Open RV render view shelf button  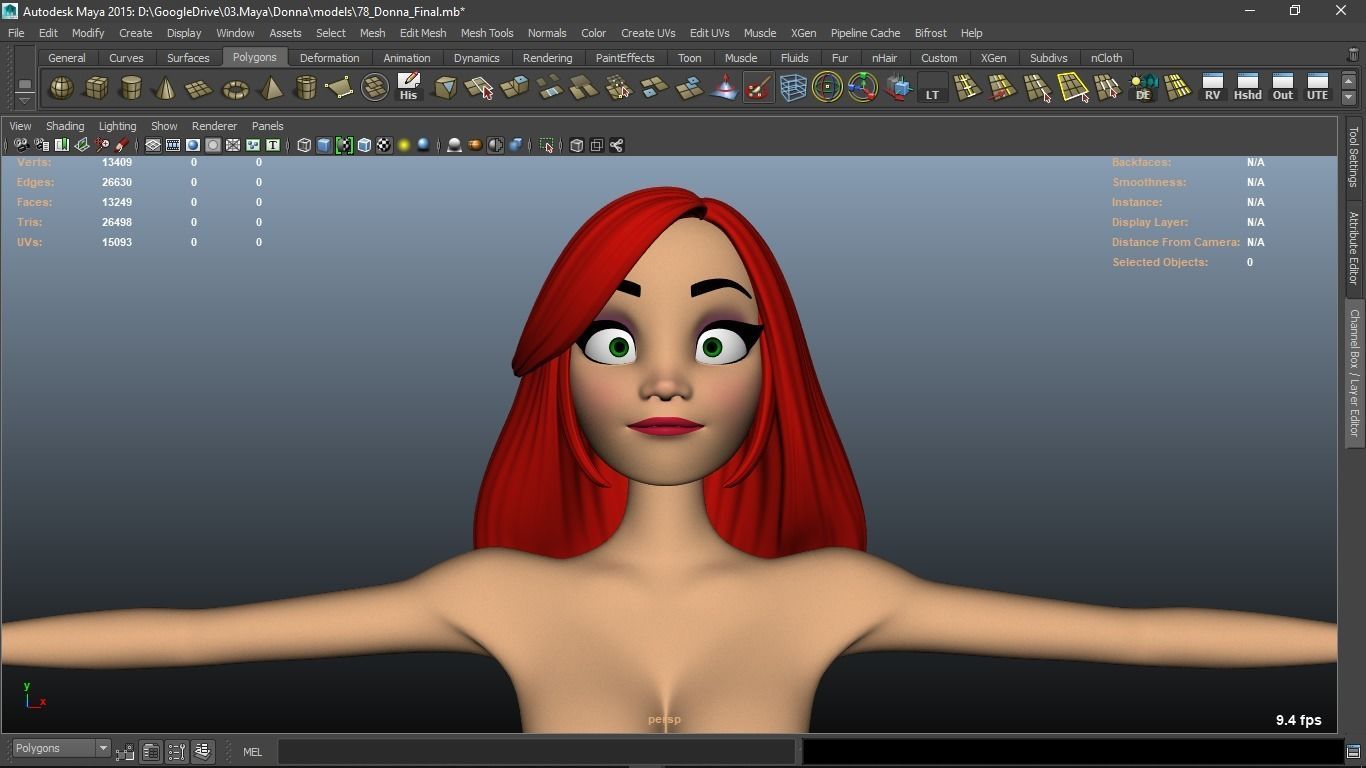tap(1212, 87)
